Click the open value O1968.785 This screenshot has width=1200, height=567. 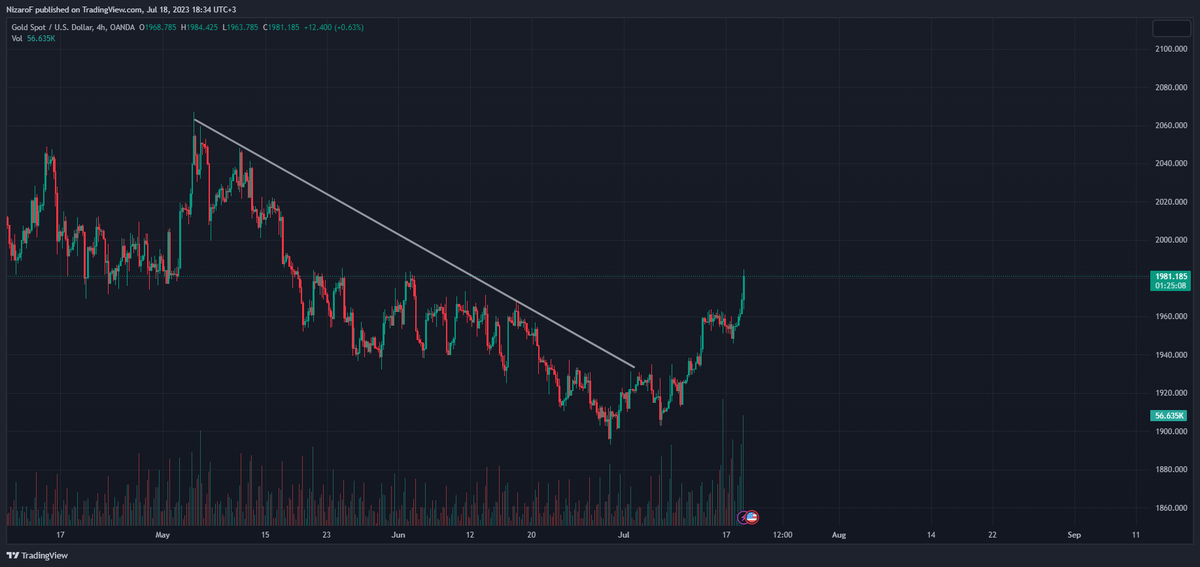point(157,27)
